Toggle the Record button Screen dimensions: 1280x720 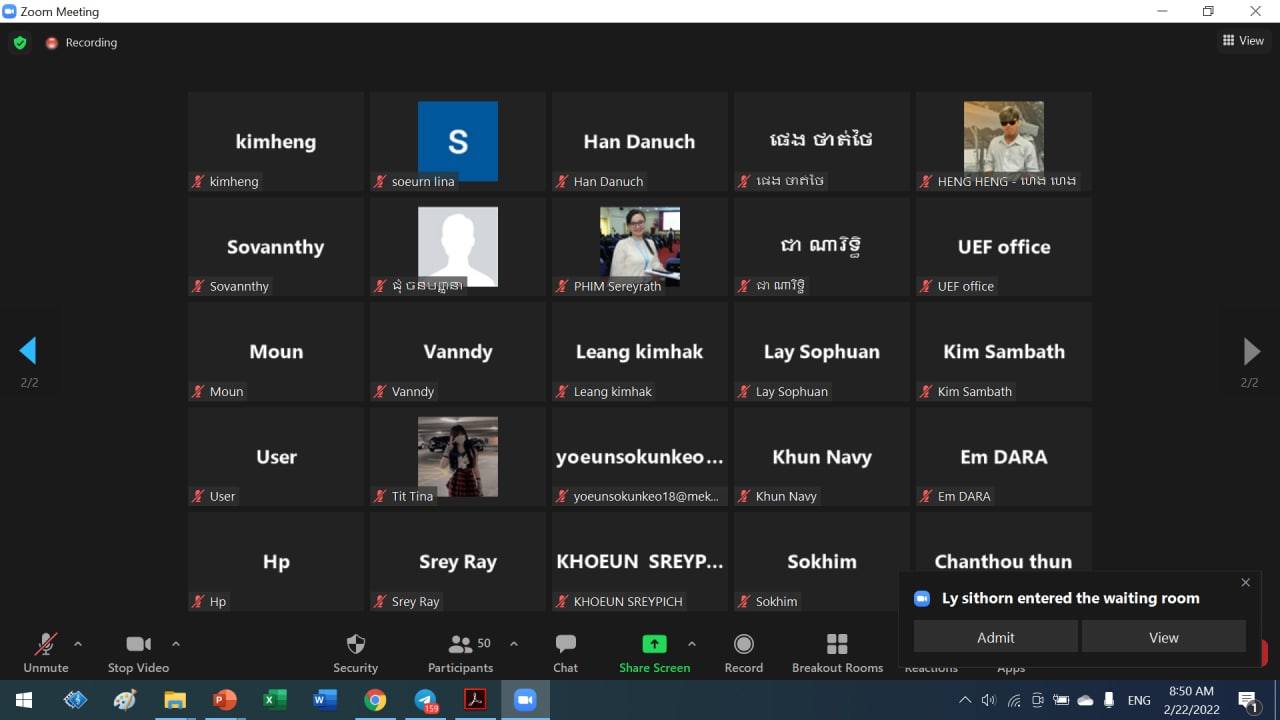pos(743,644)
